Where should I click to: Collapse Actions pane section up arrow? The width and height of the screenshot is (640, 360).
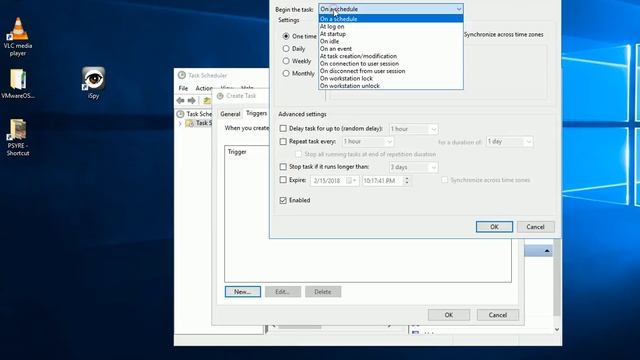pos(547,251)
